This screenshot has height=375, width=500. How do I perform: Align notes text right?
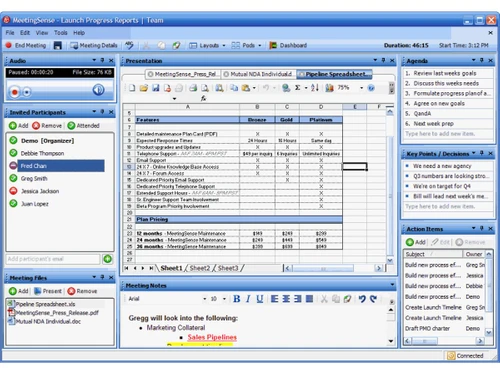pos(298,299)
